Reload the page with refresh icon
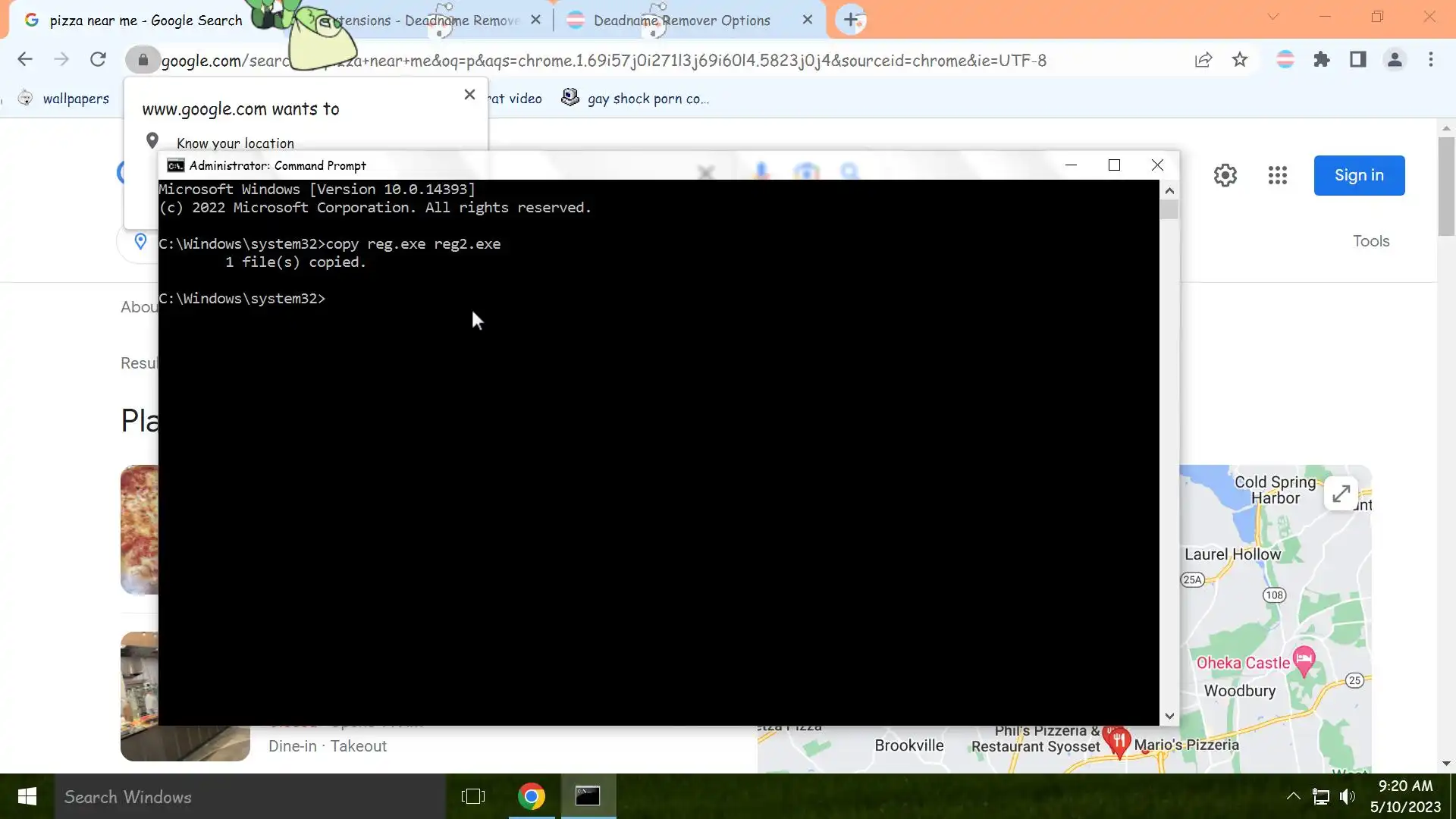The height and width of the screenshot is (819, 1456). pyautogui.click(x=98, y=59)
